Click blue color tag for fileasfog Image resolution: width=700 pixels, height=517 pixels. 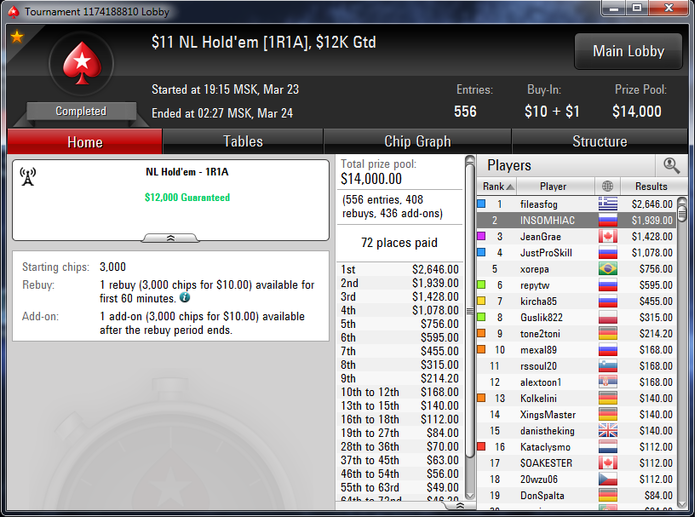tap(481, 204)
